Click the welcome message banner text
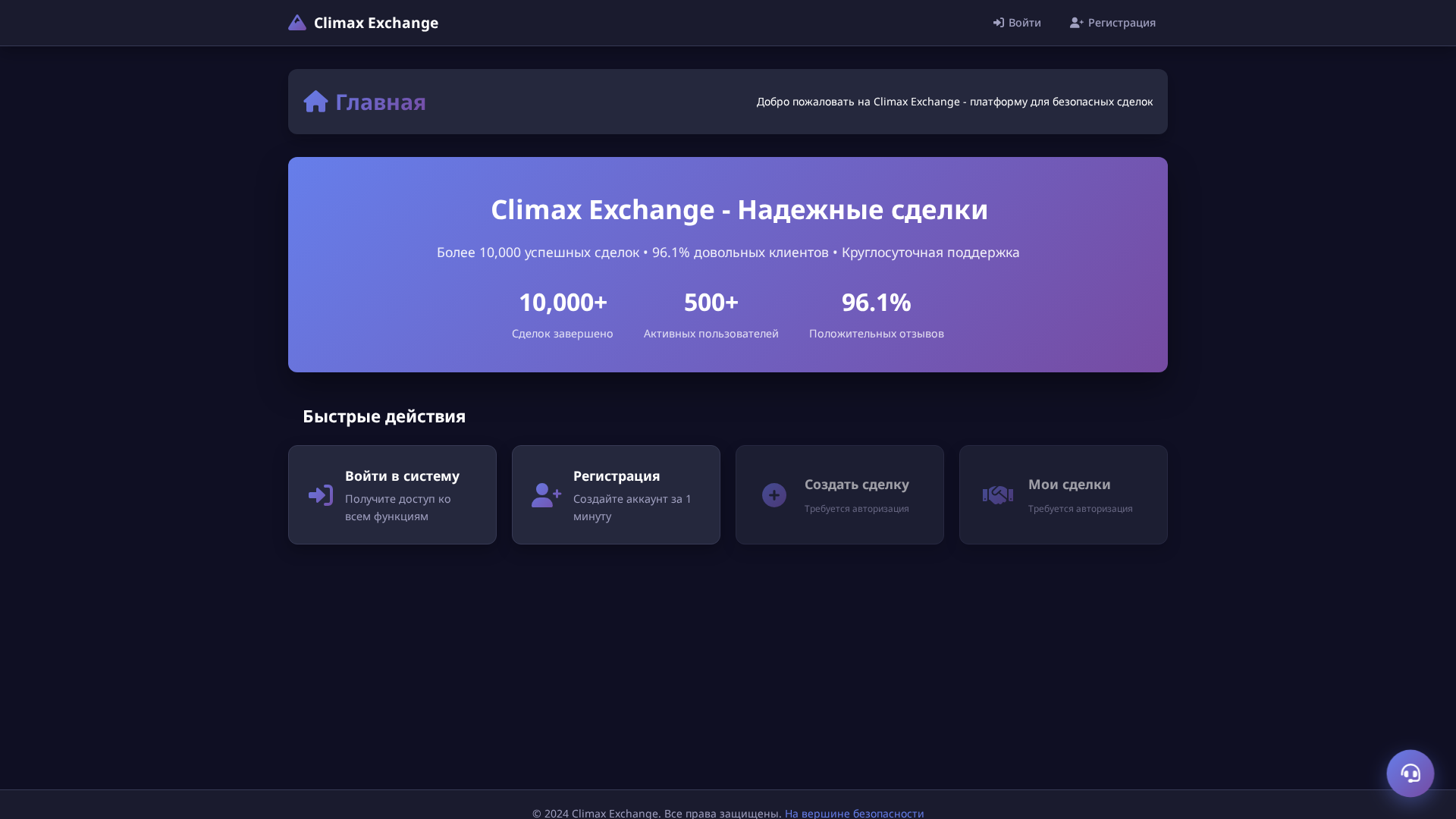1456x819 pixels. (x=954, y=101)
